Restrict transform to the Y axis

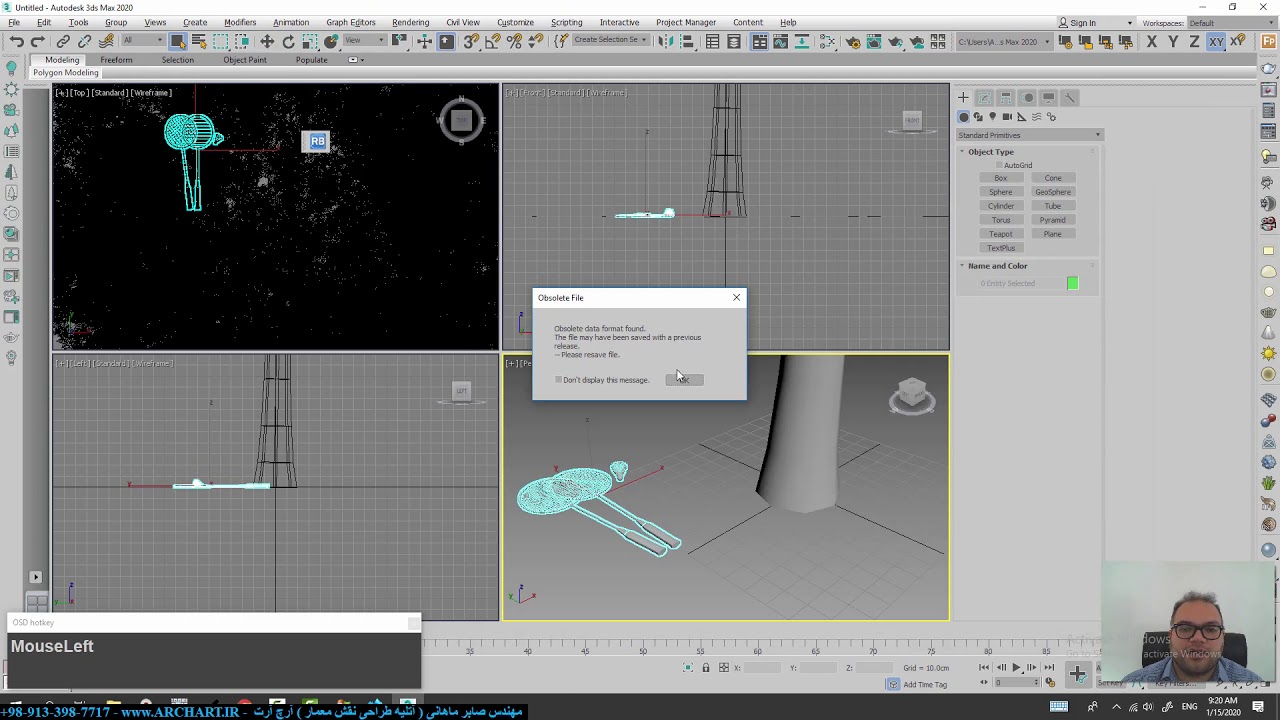(x=1173, y=41)
